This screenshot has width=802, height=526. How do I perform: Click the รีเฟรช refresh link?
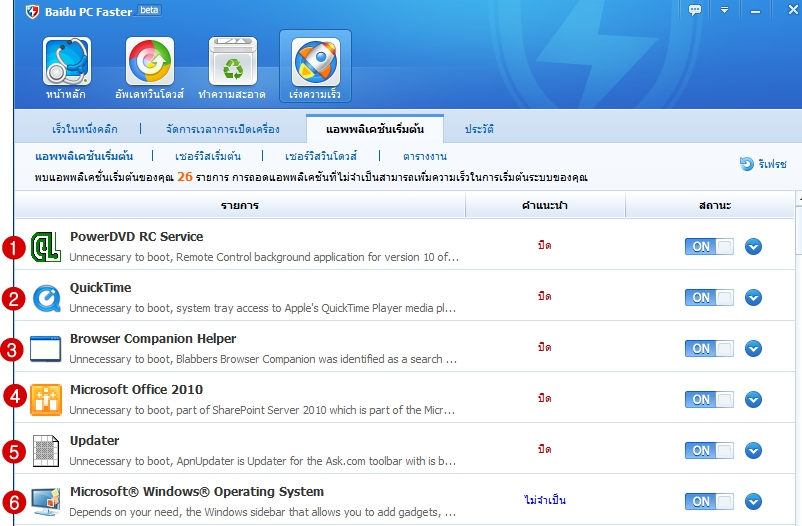tap(772, 164)
